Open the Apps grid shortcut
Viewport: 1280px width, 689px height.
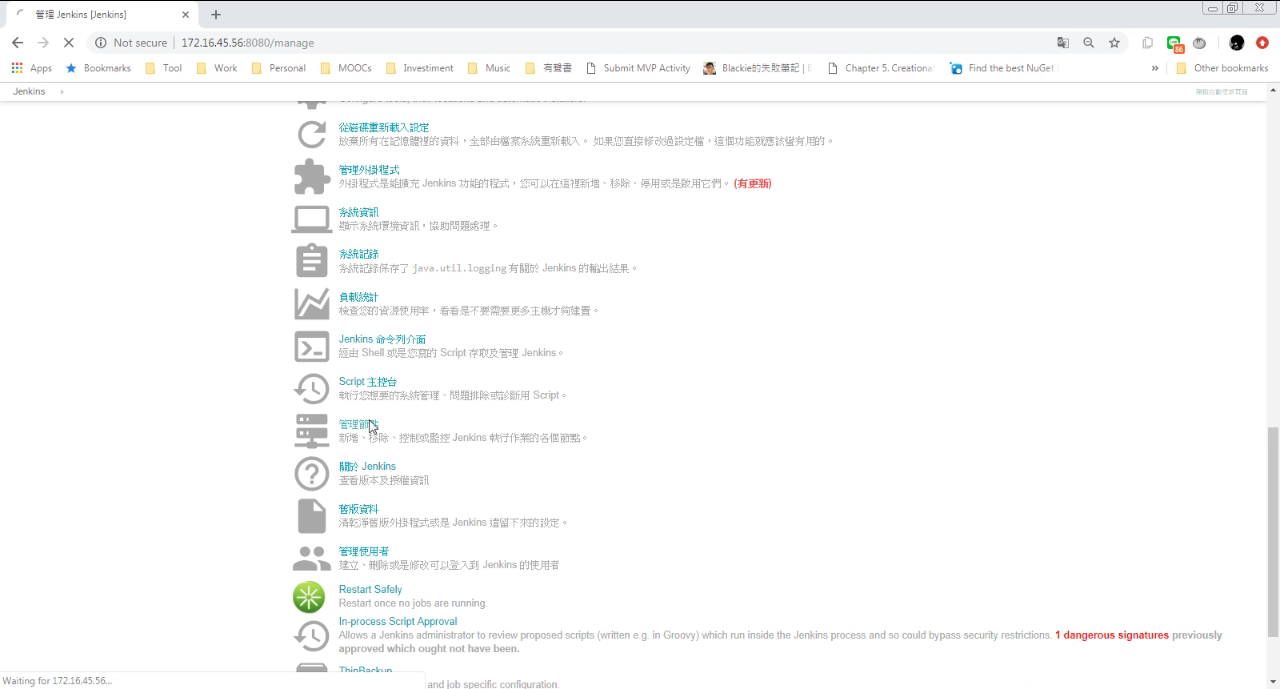pyautogui.click(x=31, y=68)
